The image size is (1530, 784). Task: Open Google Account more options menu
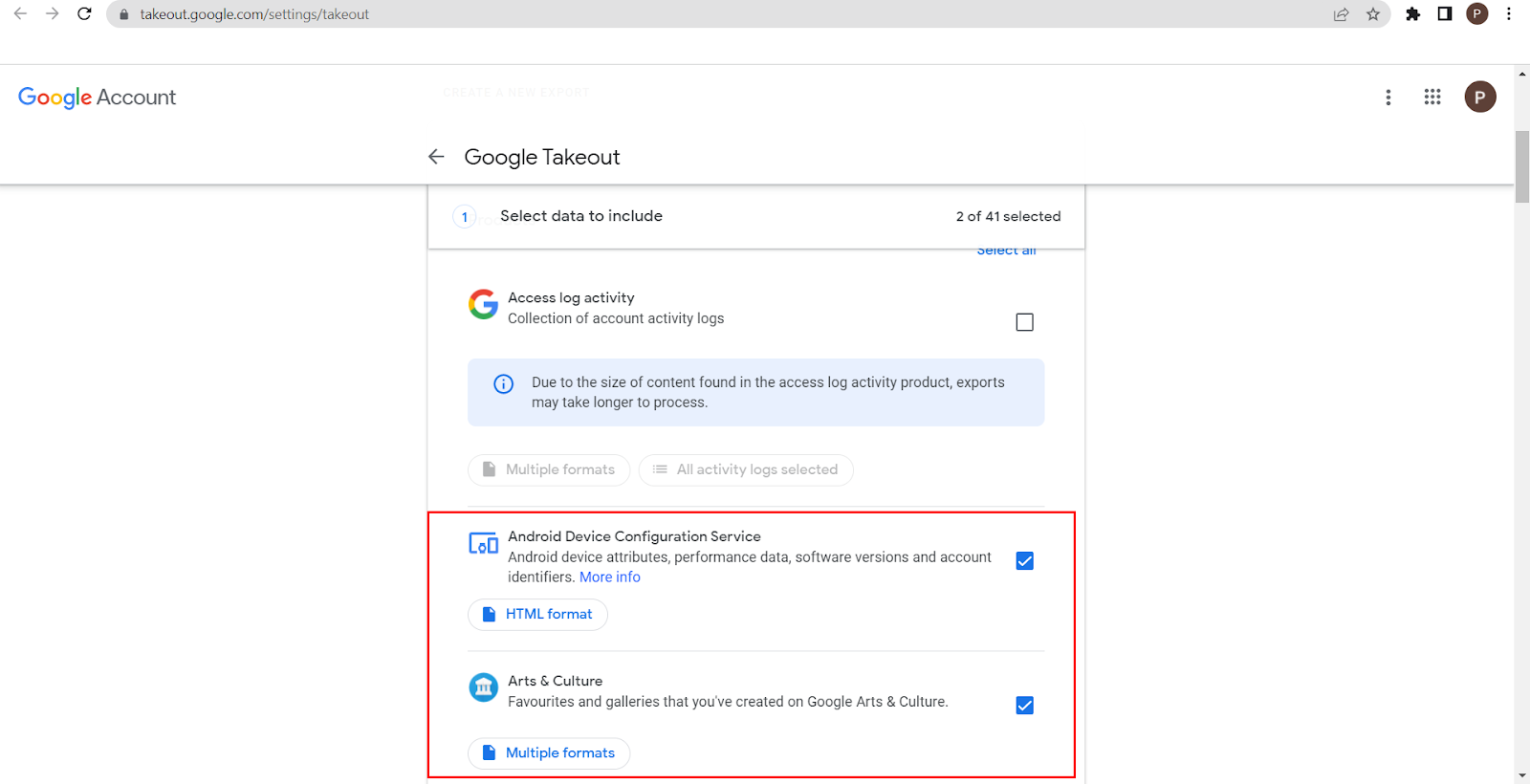coord(1388,98)
